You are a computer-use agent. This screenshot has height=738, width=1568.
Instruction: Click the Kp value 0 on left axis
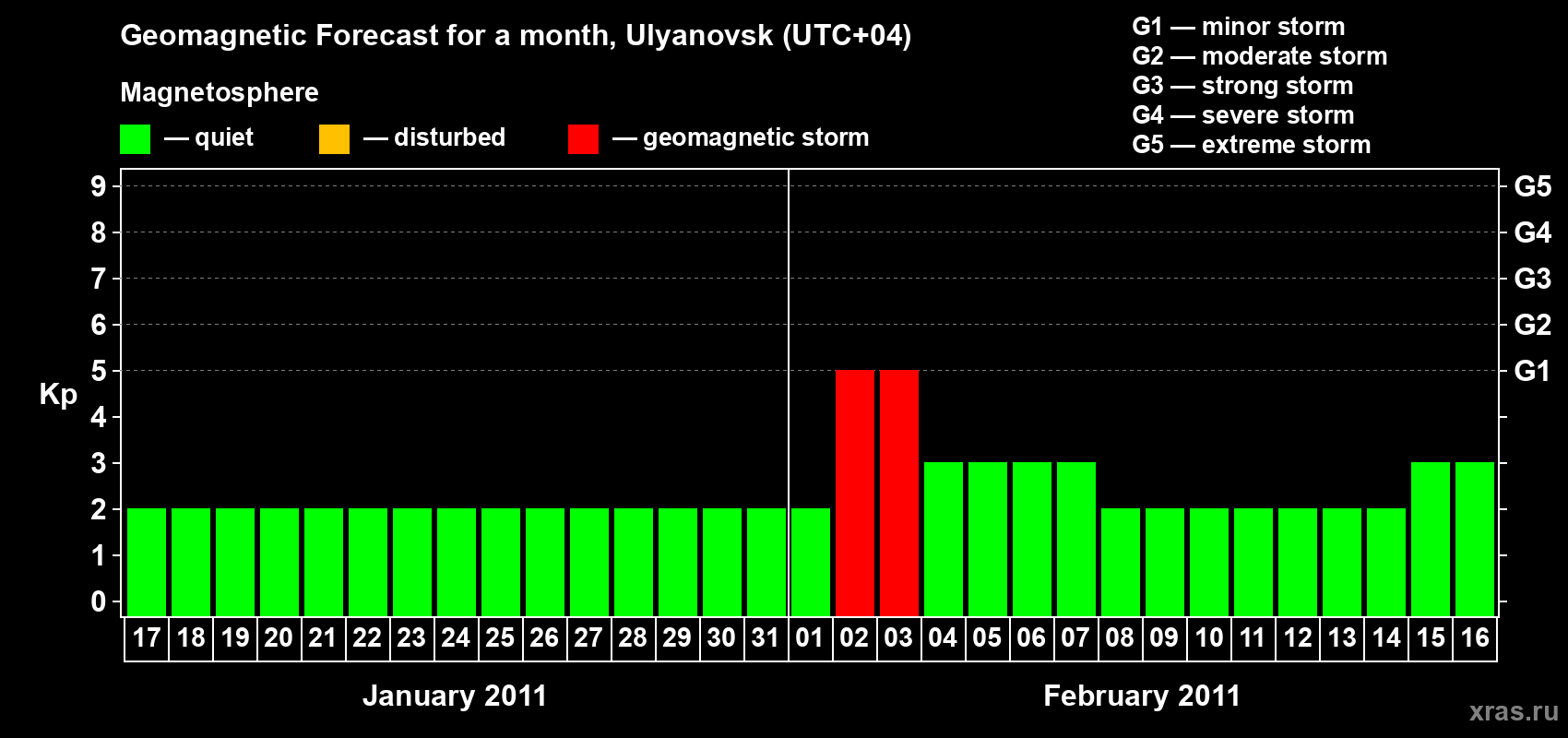tap(99, 601)
